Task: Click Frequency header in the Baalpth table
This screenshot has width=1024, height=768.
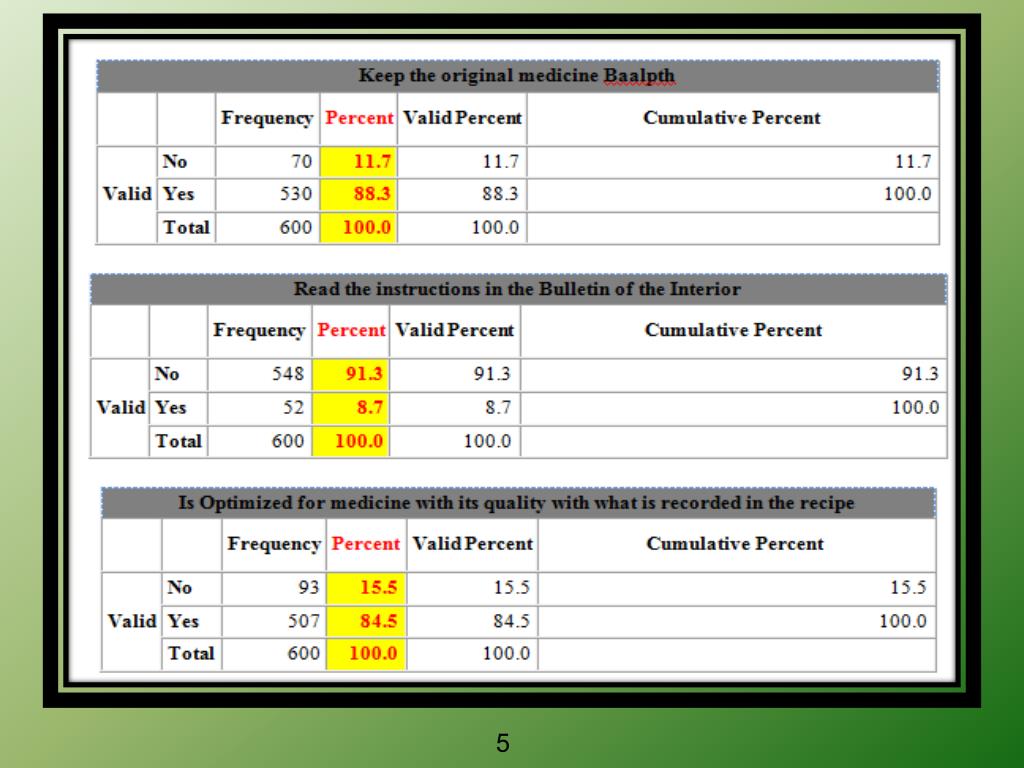Action: (267, 118)
